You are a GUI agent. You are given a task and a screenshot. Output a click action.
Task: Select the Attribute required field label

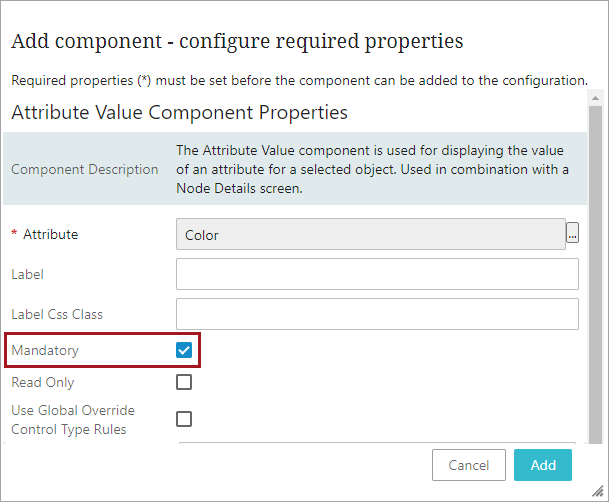tap(50, 234)
